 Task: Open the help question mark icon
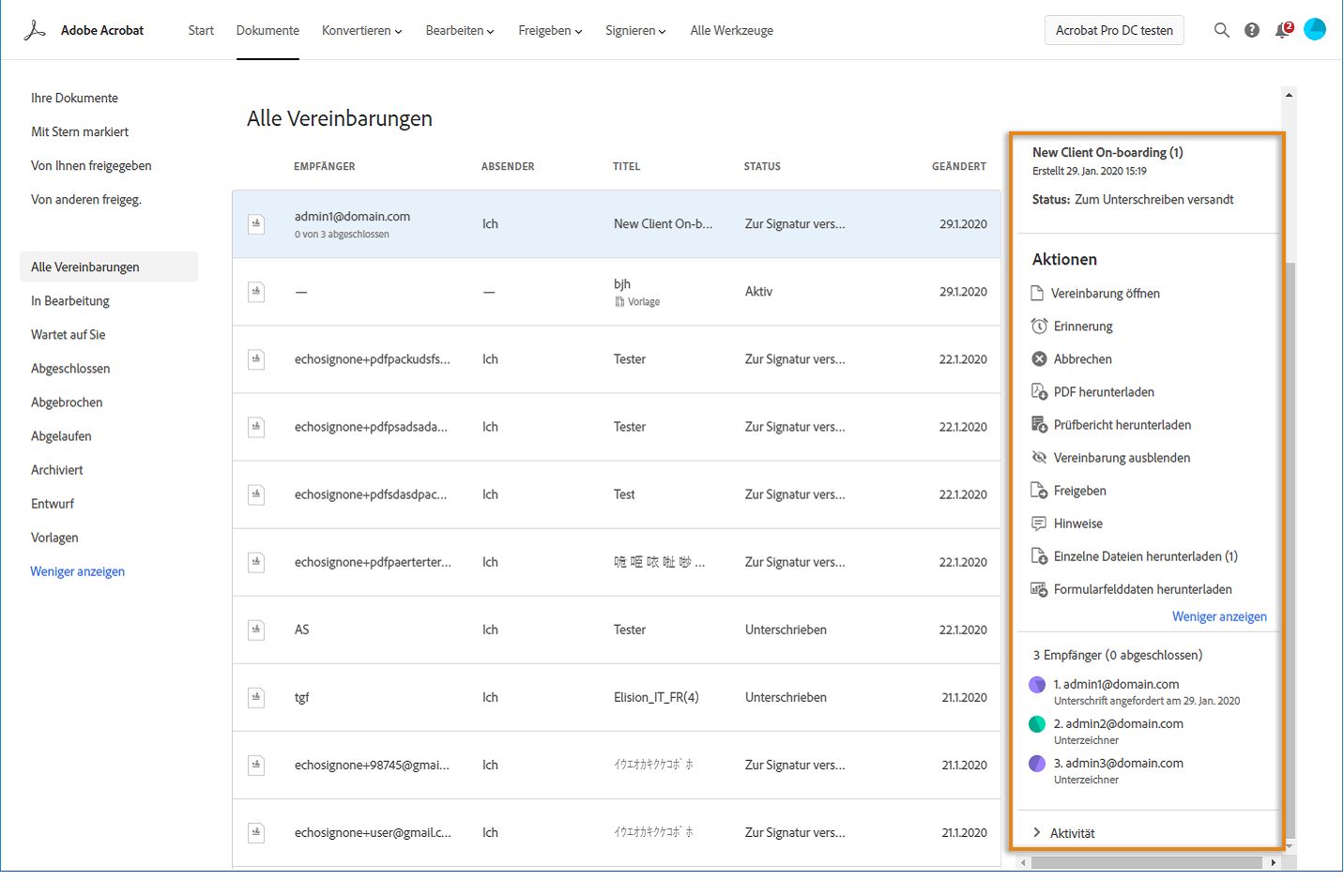pos(1252,30)
